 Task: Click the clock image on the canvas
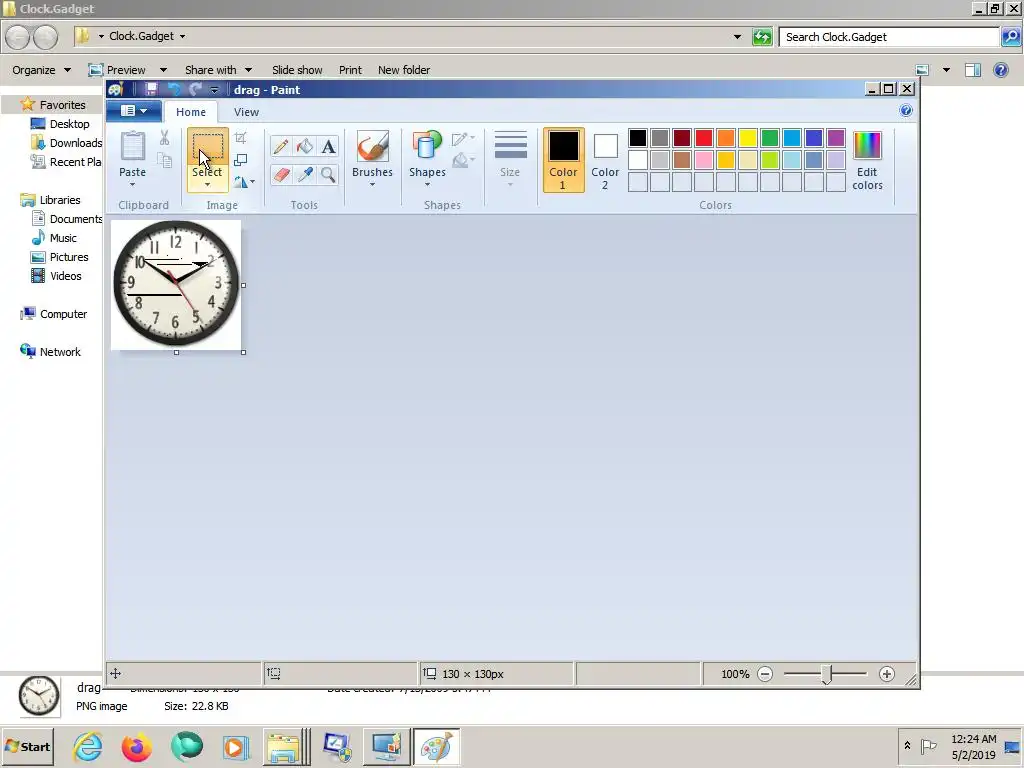click(x=176, y=284)
